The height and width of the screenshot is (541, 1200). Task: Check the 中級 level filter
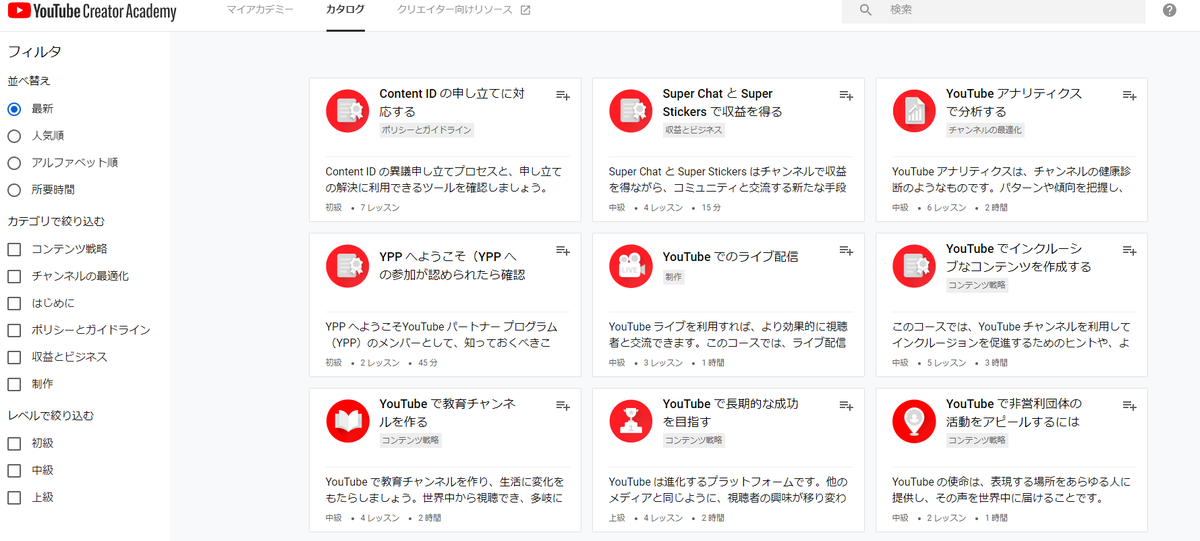pyautogui.click(x=14, y=470)
